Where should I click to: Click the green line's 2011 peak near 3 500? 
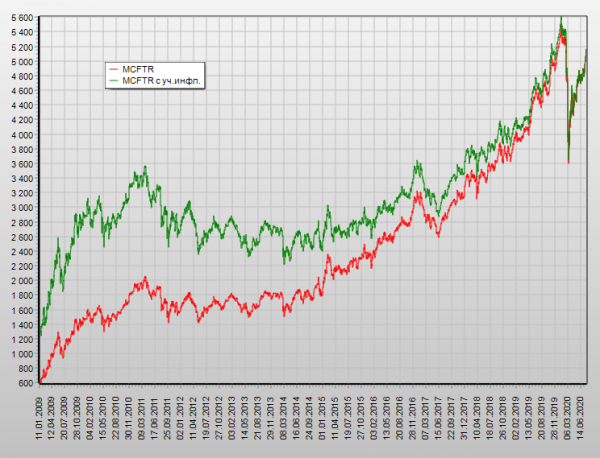click(x=145, y=168)
